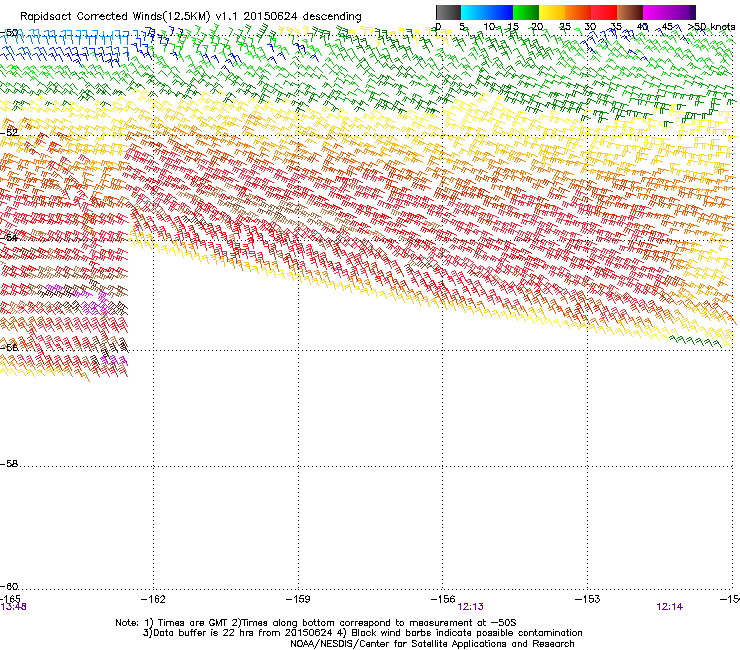Click the purple '13:48' time label
Screen dimensions: 740x650
pos(14,607)
